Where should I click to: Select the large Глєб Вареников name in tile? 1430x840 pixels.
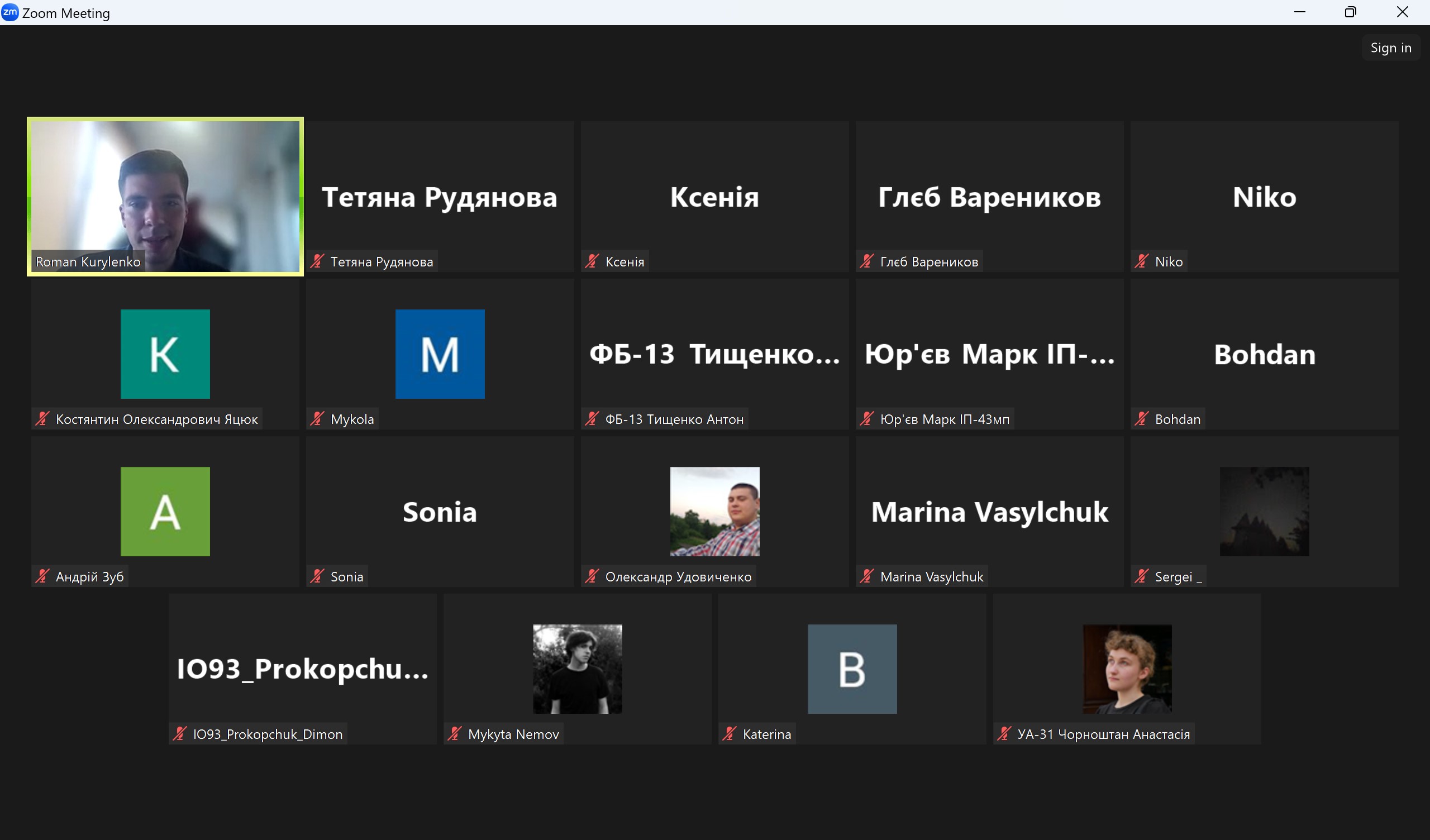click(990, 198)
